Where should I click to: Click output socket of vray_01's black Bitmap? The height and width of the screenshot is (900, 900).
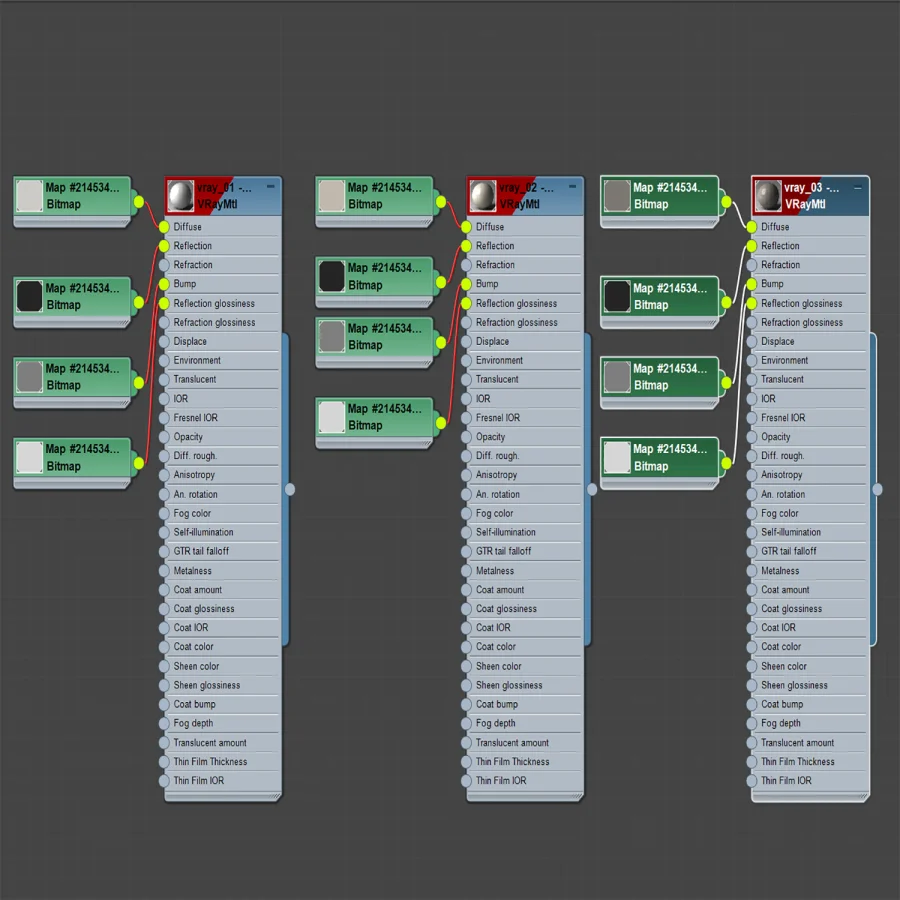click(139, 302)
